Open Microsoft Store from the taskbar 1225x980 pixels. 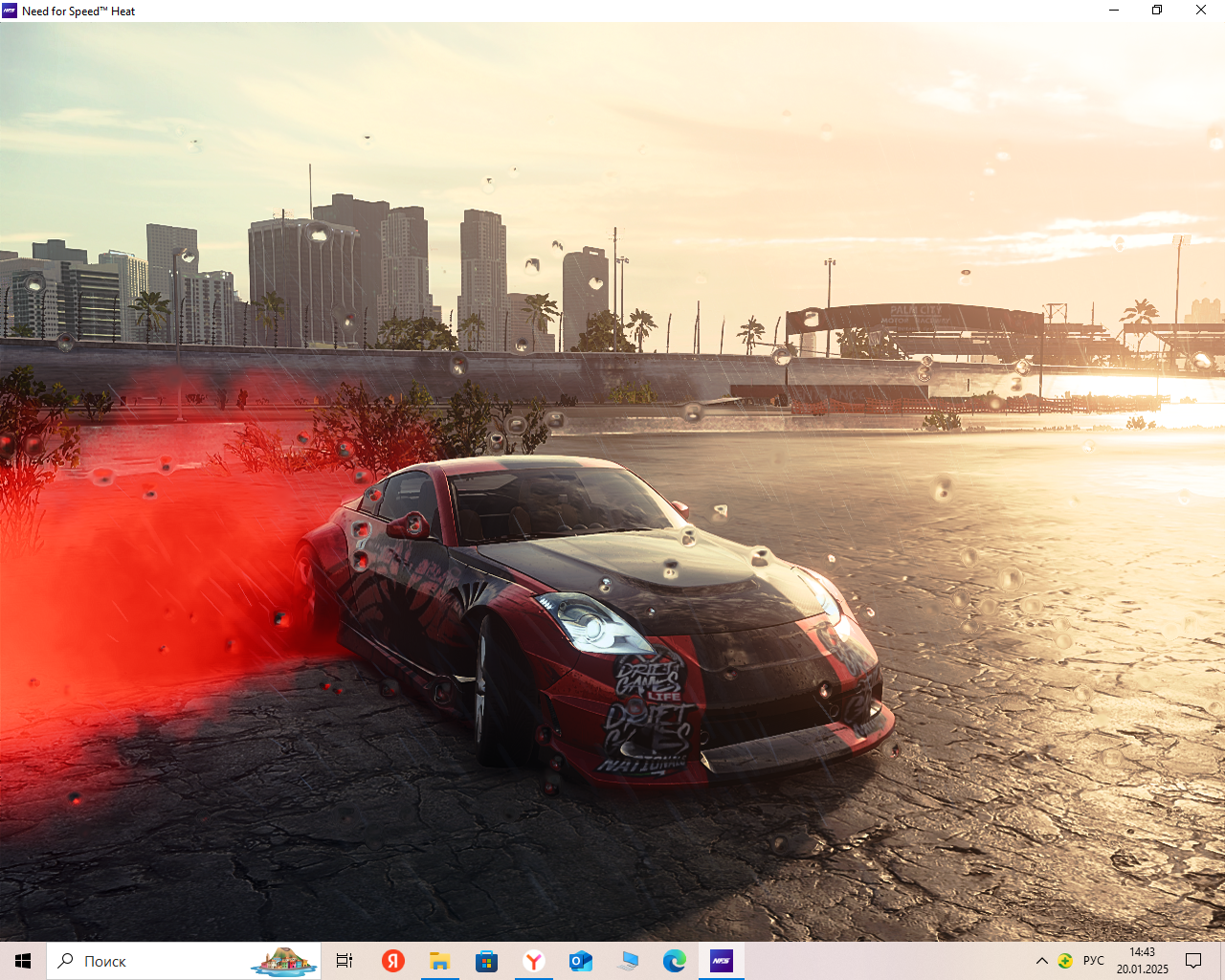[x=486, y=961]
